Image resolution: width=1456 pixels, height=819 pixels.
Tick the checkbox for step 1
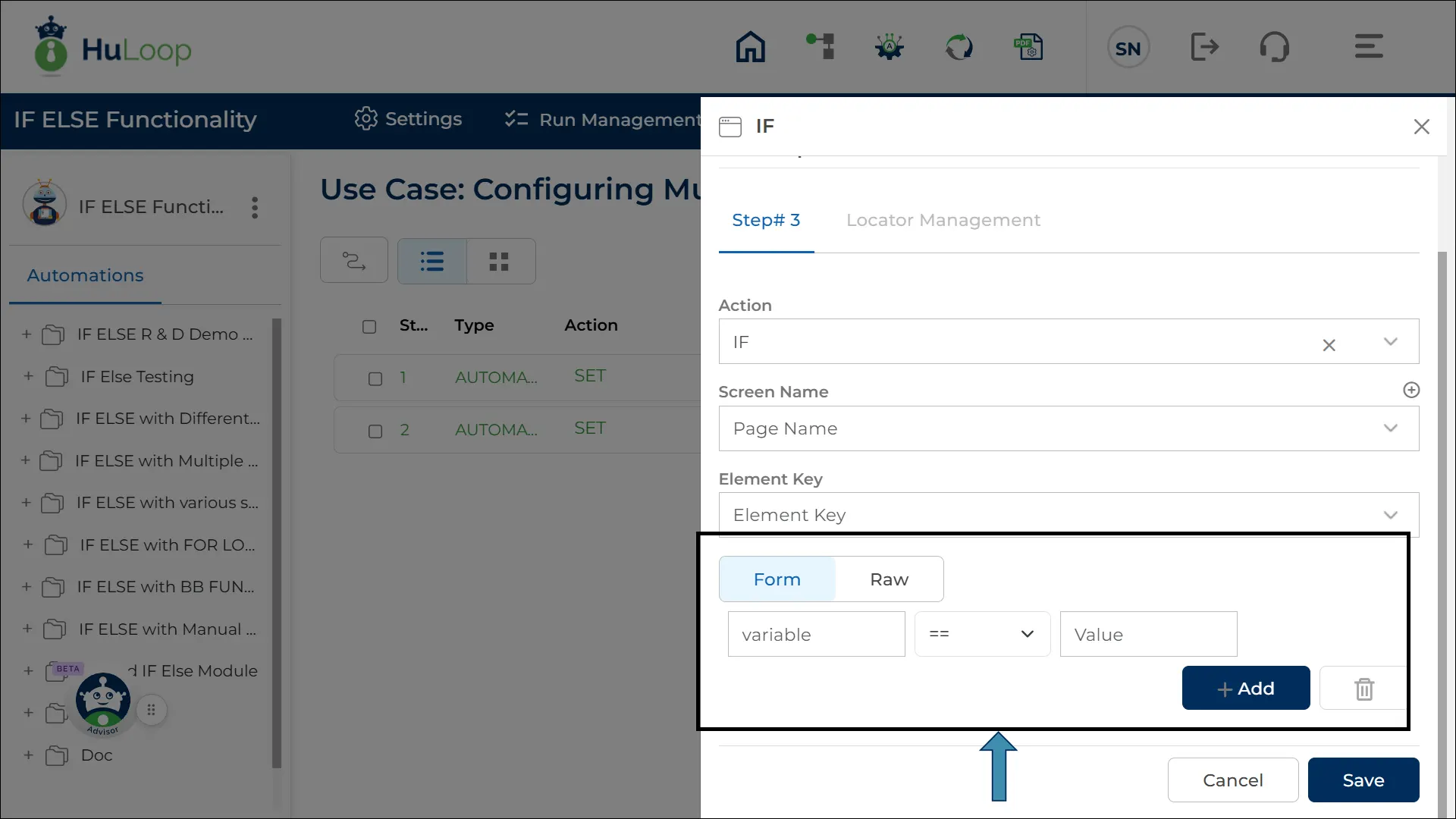pos(375,378)
